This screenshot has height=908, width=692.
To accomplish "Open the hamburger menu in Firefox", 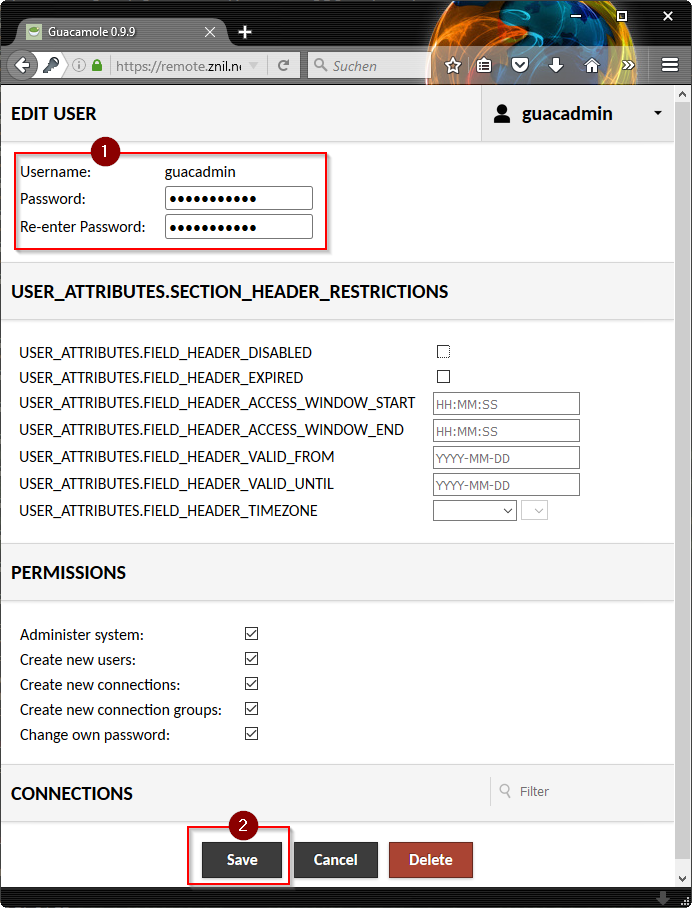I will point(670,66).
